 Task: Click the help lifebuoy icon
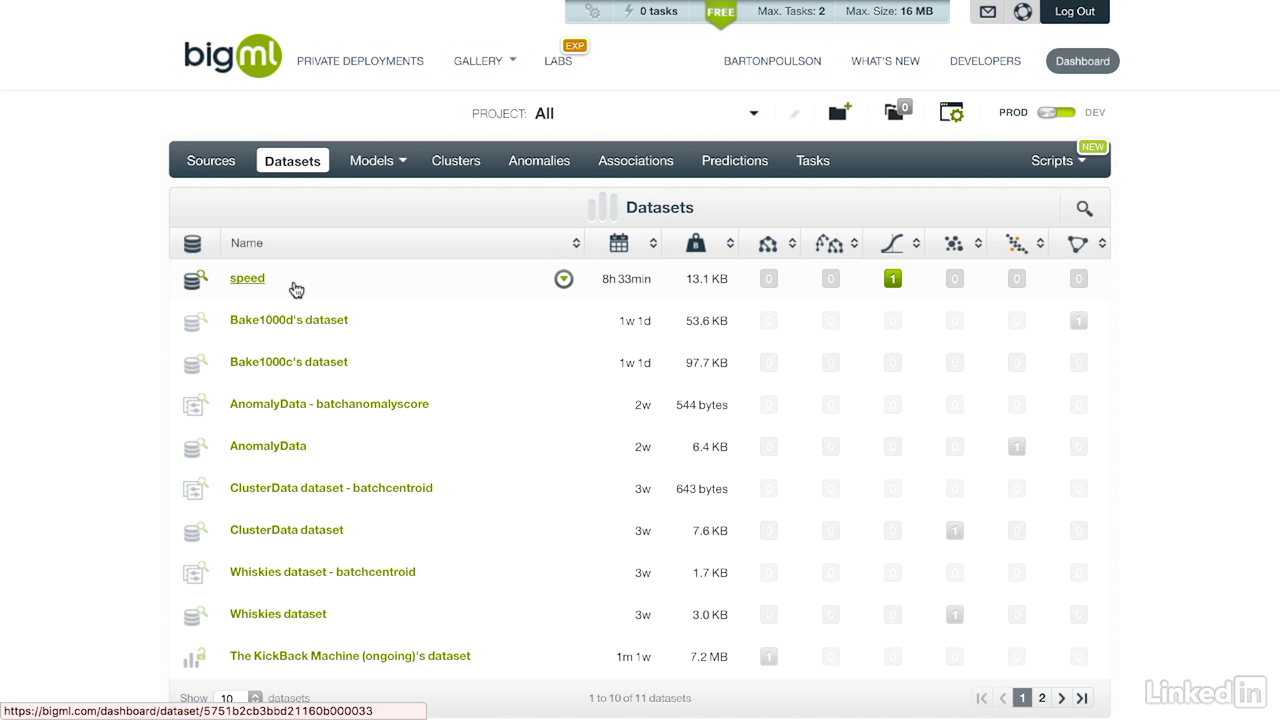tap(1022, 12)
